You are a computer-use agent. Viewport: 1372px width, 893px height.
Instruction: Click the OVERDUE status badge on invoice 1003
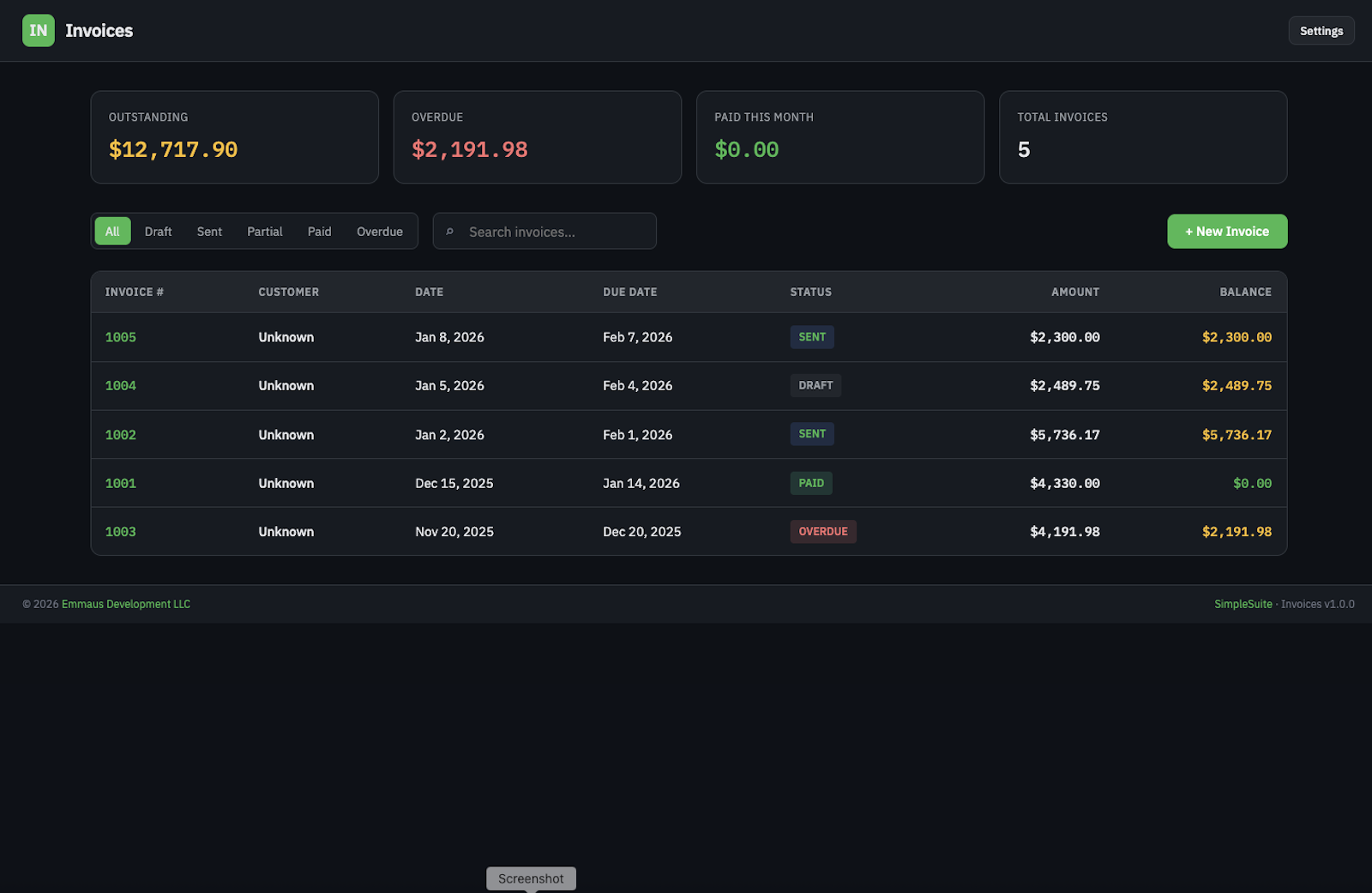click(822, 531)
